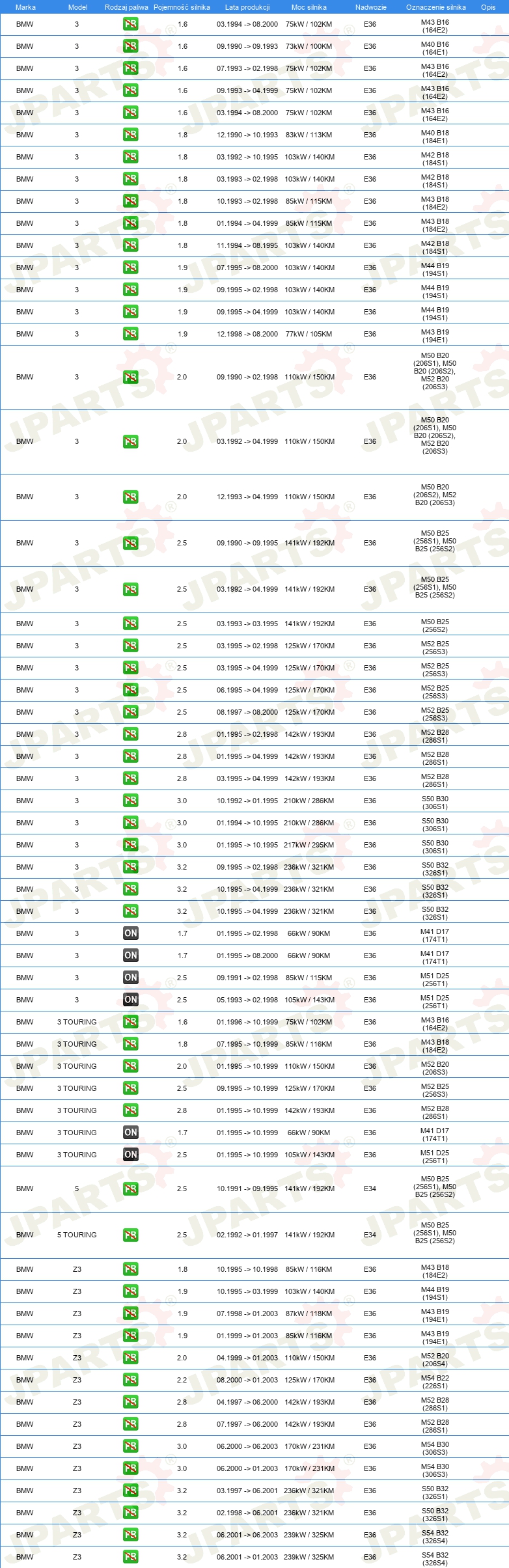Click the ON diesel icon in 05.1993 105kW/143KM row
509x1568 pixels.
tap(130, 999)
